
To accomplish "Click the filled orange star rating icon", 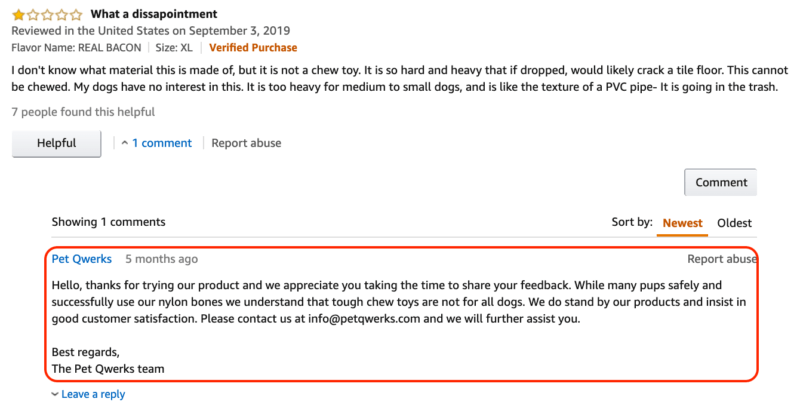I will coord(18,15).
